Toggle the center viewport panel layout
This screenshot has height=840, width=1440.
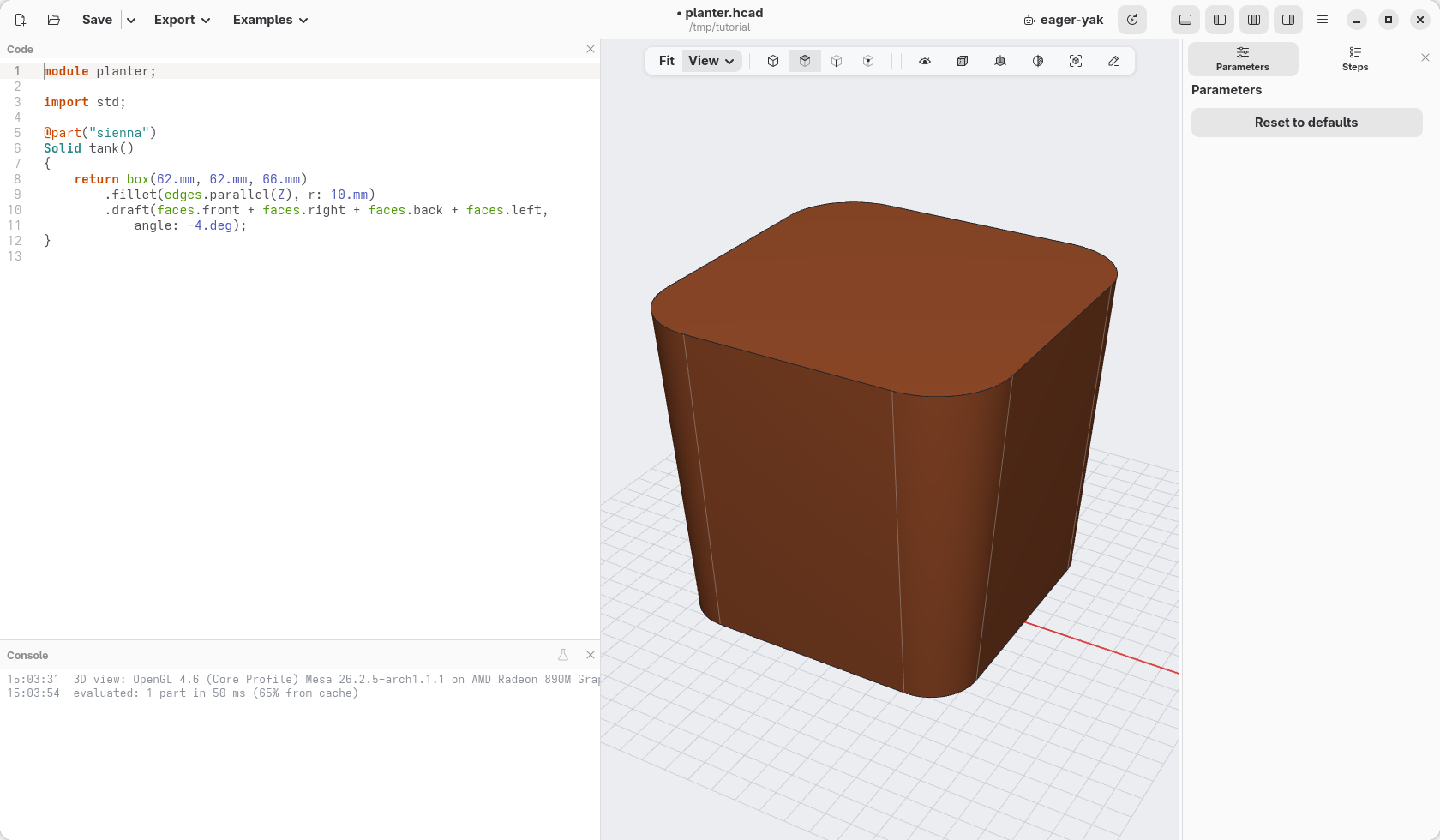tap(1254, 20)
